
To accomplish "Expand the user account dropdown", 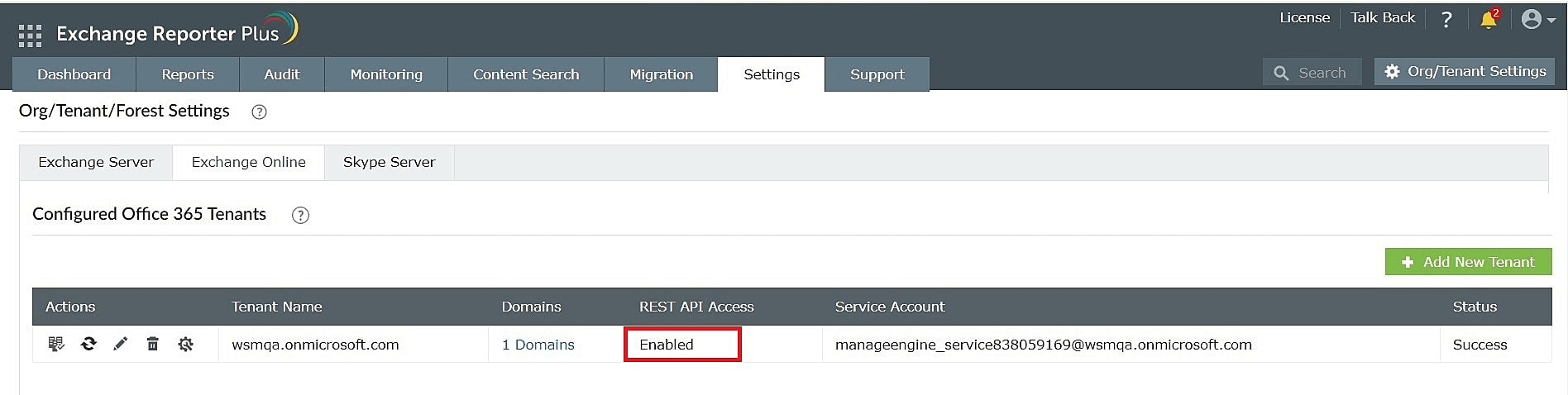I will click(x=1537, y=20).
